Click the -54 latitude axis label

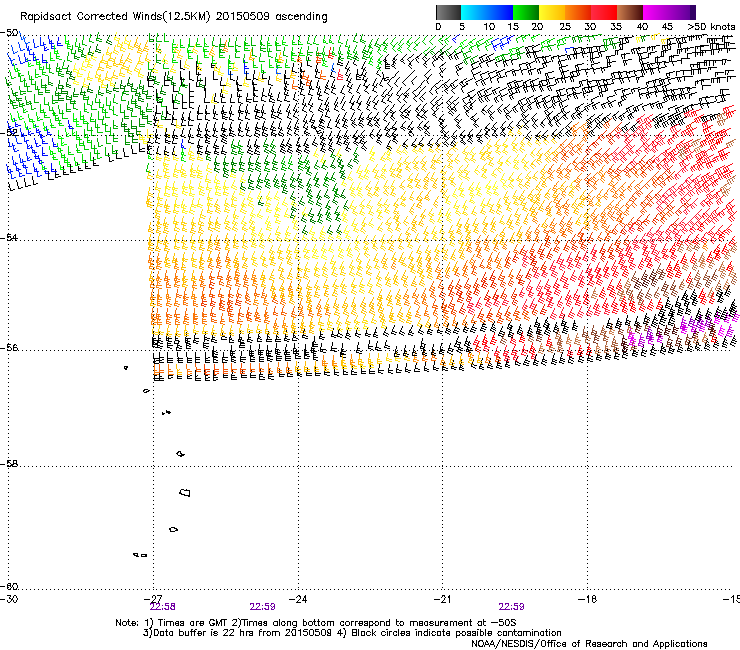pyautogui.click(x=9, y=237)
